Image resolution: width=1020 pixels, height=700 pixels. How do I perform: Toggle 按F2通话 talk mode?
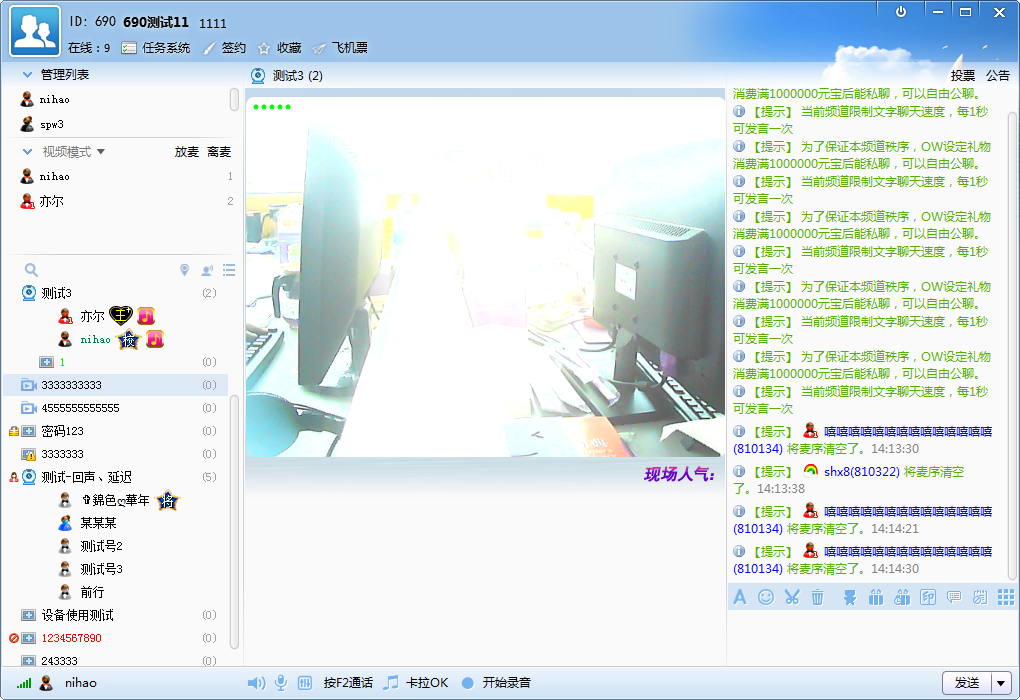pos(348,682)
